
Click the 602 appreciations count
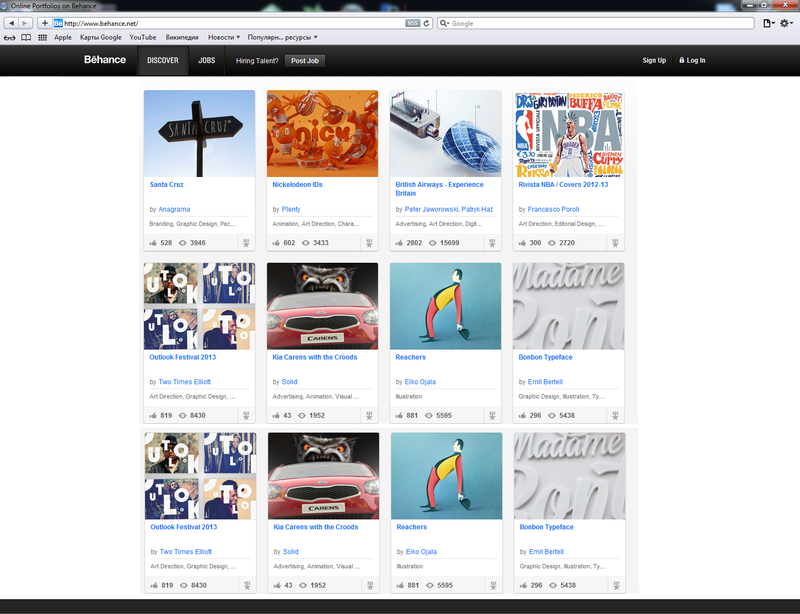click(x=289, y=243)
